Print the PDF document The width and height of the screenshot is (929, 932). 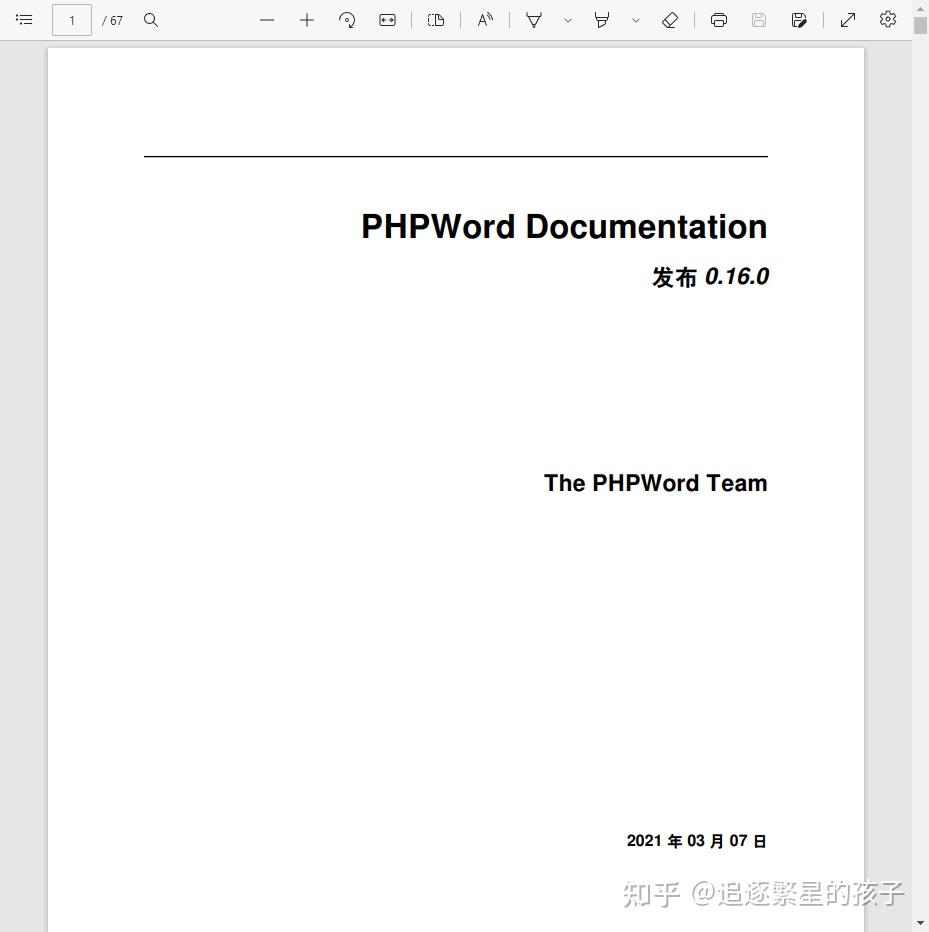[719, 20]
